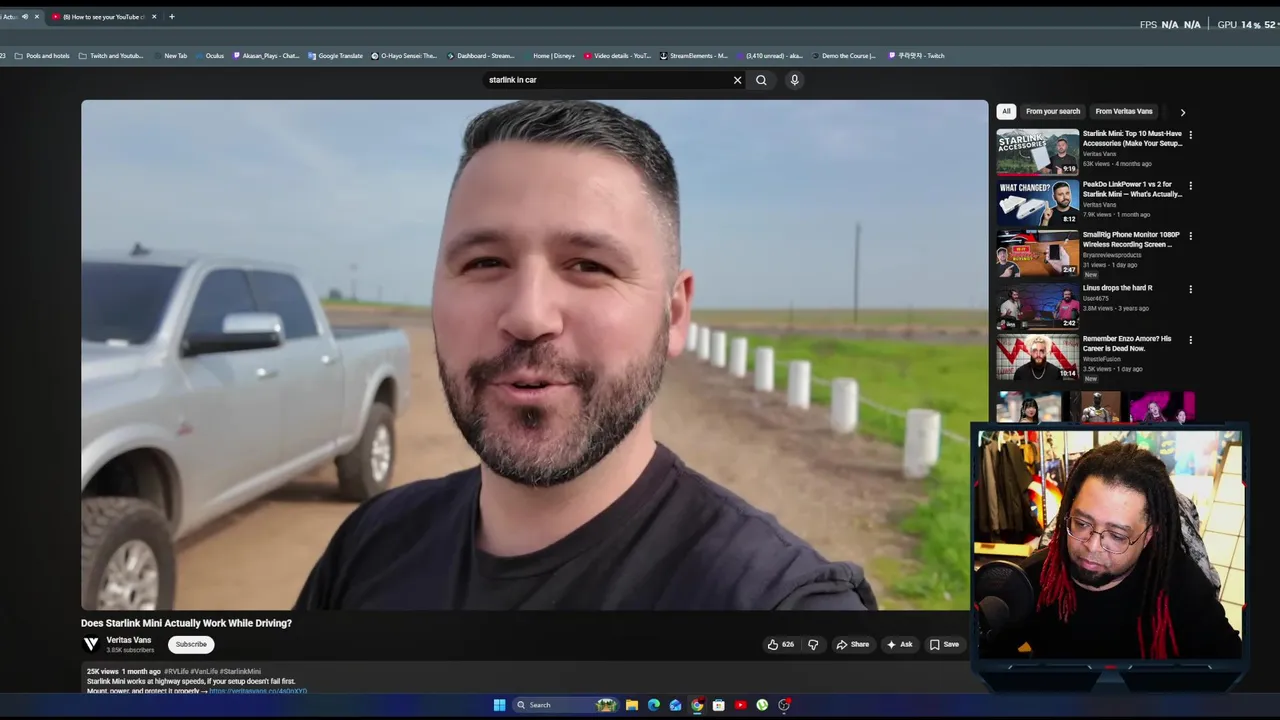1280x720 pixels.
Task: Open the YouTube app taskbar icon
Action: (x=740, y=705)
